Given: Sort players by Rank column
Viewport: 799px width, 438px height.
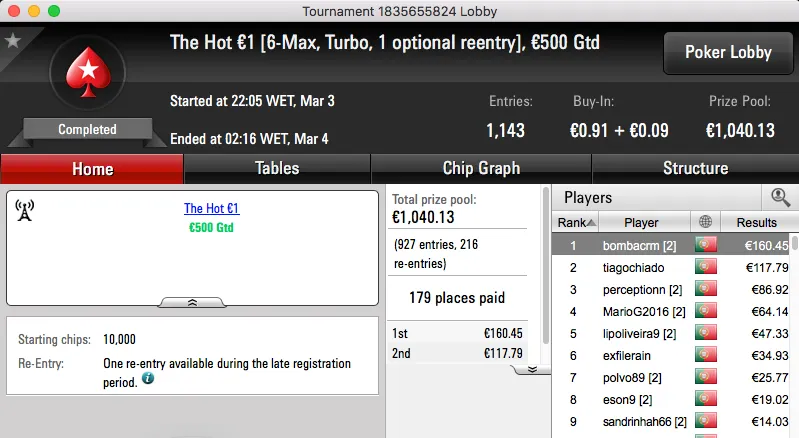Looking at the screenshot, I should tap(576, 222).
